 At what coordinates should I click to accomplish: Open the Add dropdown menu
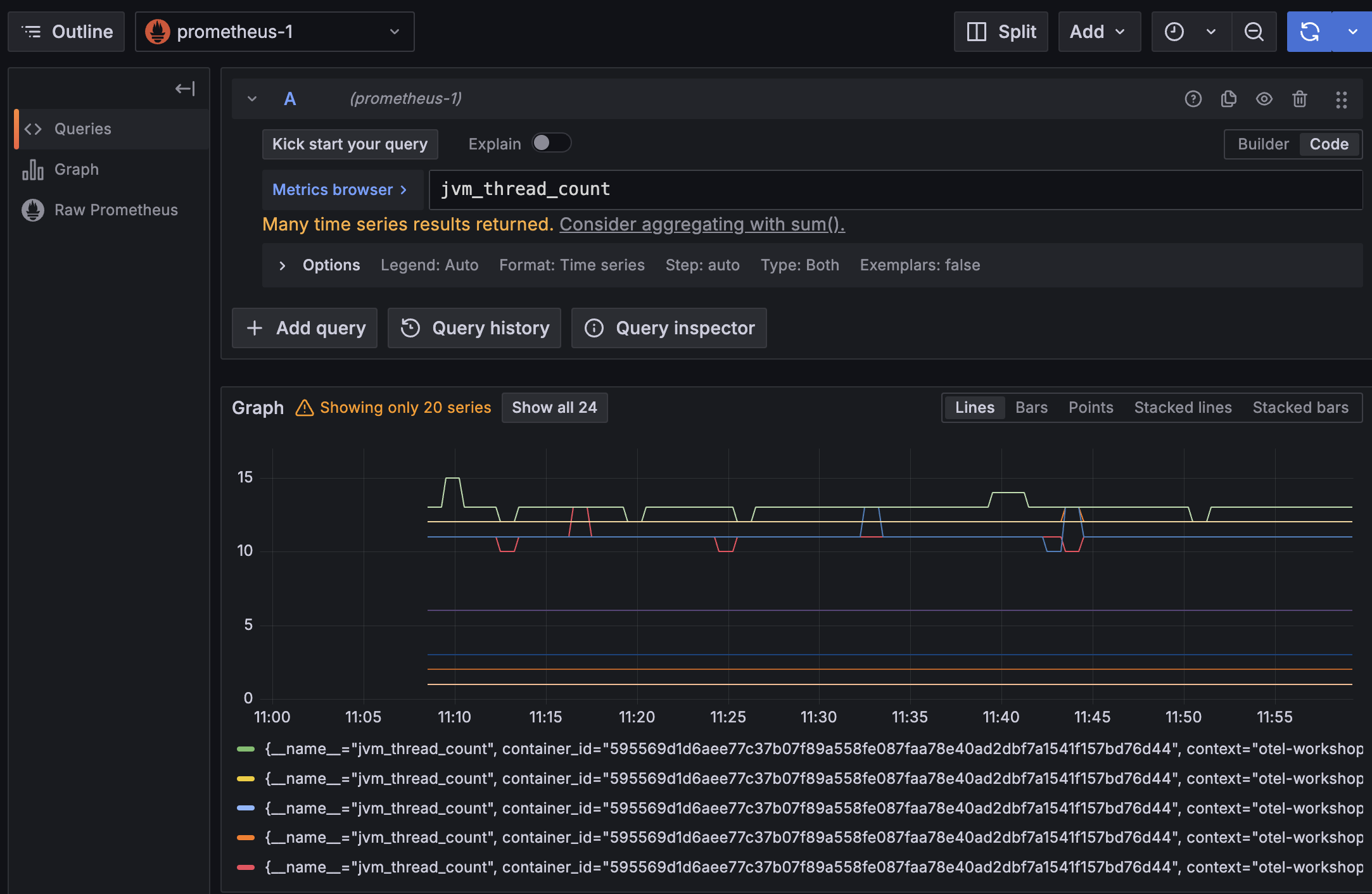1098,32
